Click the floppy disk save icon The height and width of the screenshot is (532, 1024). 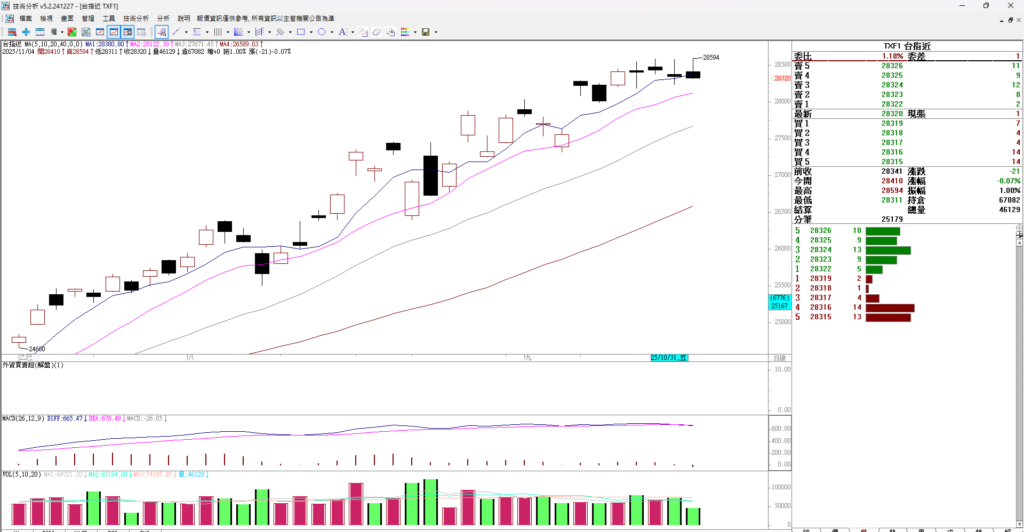[425, 32]
